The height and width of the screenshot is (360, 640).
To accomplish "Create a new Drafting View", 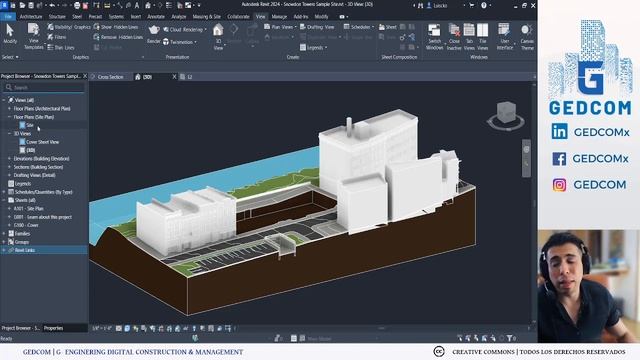I will [x=317, y=27].
